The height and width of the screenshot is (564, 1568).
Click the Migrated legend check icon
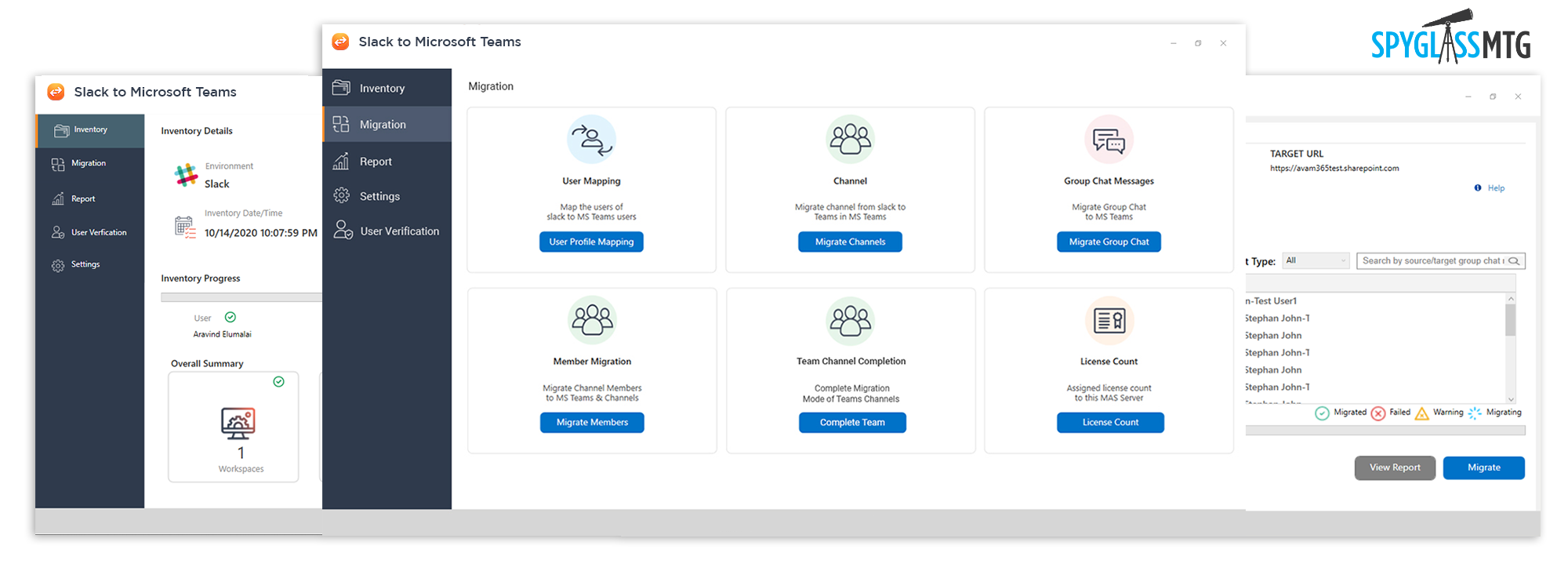coord(1322,413)
